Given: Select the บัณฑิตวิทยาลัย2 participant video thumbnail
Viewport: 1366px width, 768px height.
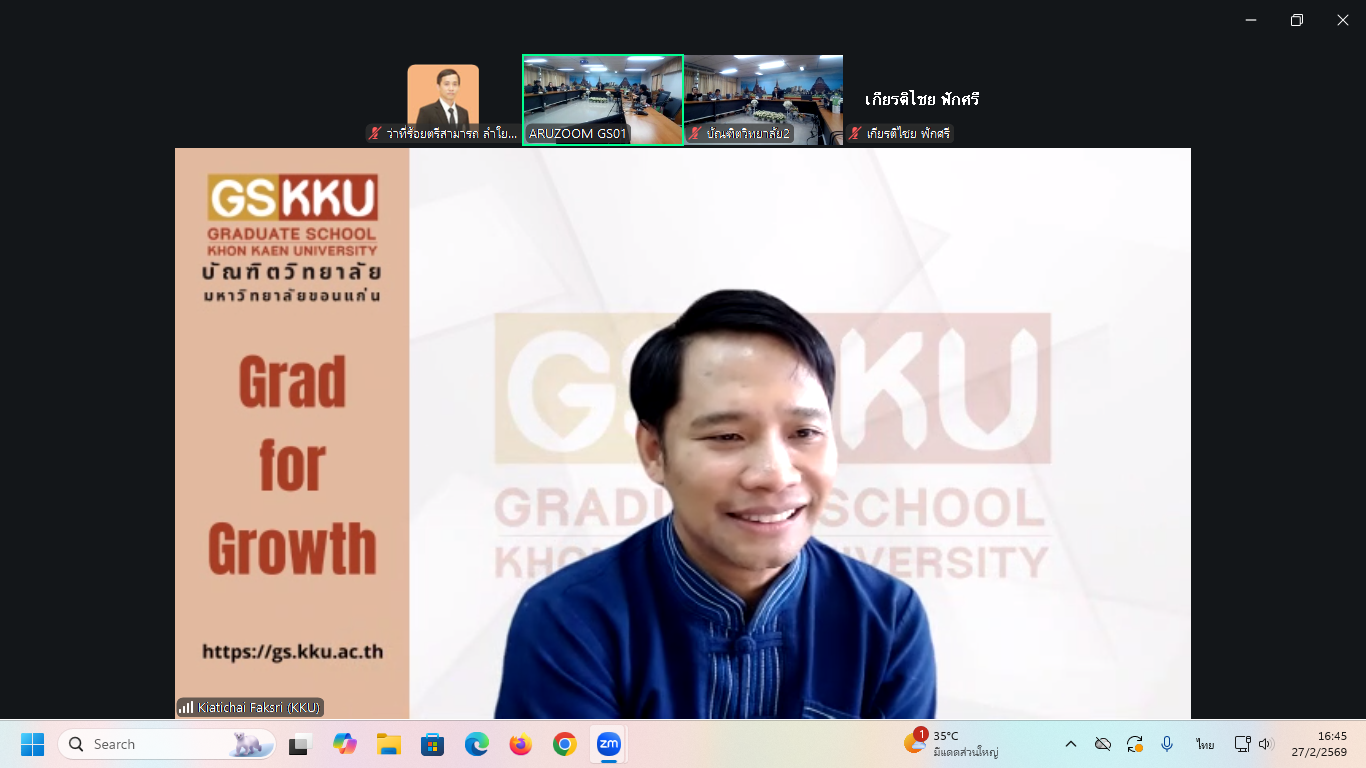Looking at the screenshot, I should pyautogui.click(x=763, y=99).
